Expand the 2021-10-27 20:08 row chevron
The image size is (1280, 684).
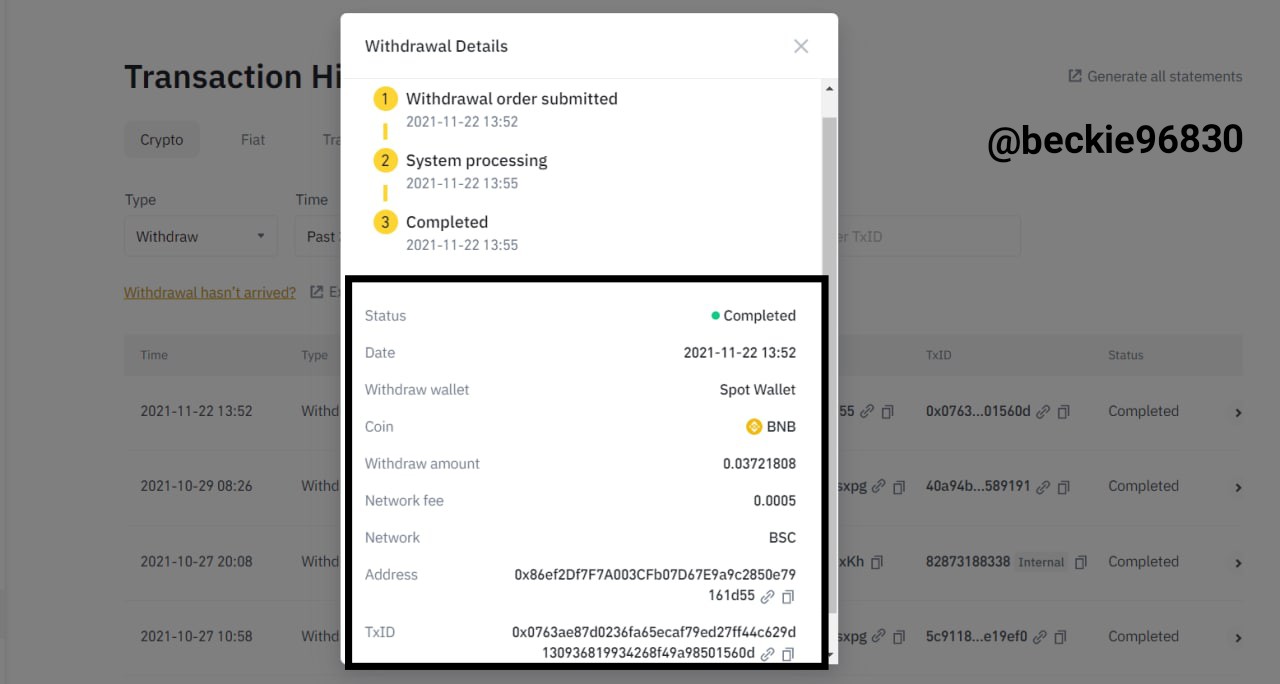point(1238,563)
